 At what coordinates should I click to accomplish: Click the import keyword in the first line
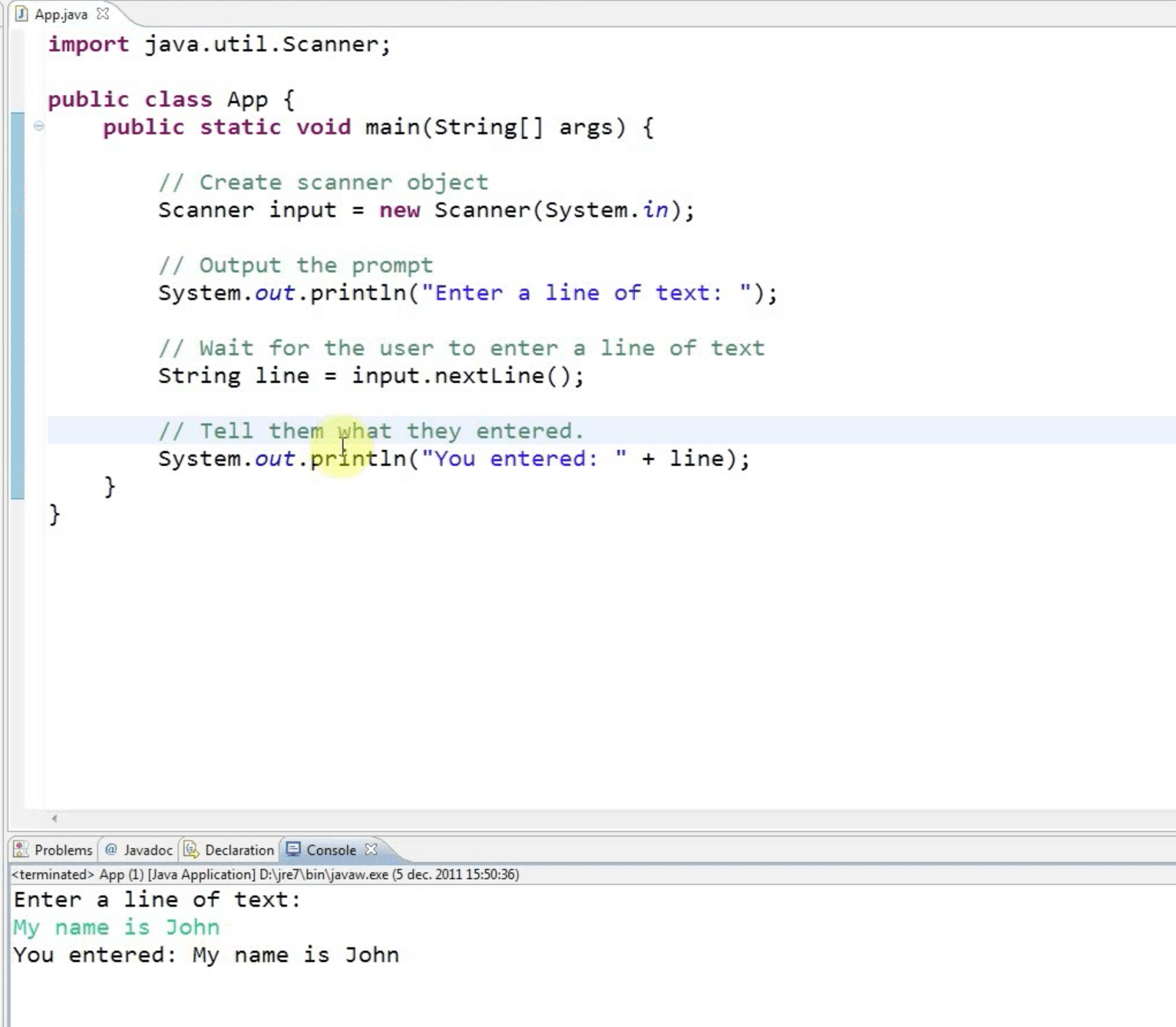88,45
